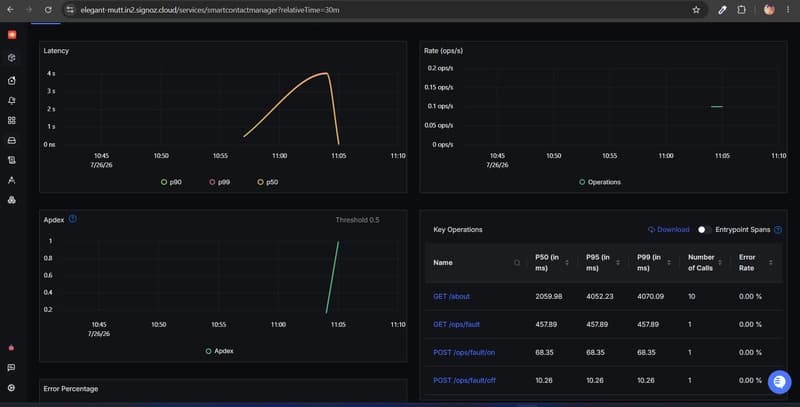Click the scroll document icon in the sidebar
This screenshot has width=800, height=407.
tap(12, 160)
